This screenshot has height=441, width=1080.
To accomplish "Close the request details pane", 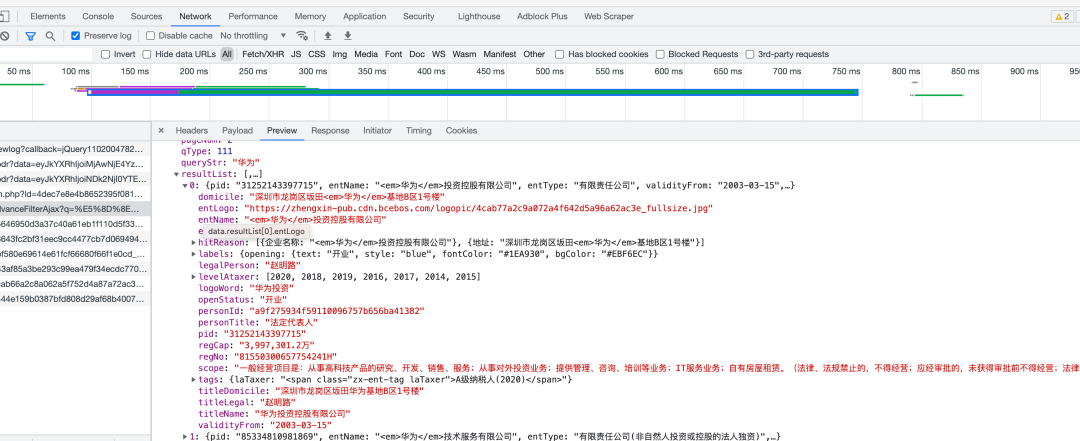I will click(160, 130).
